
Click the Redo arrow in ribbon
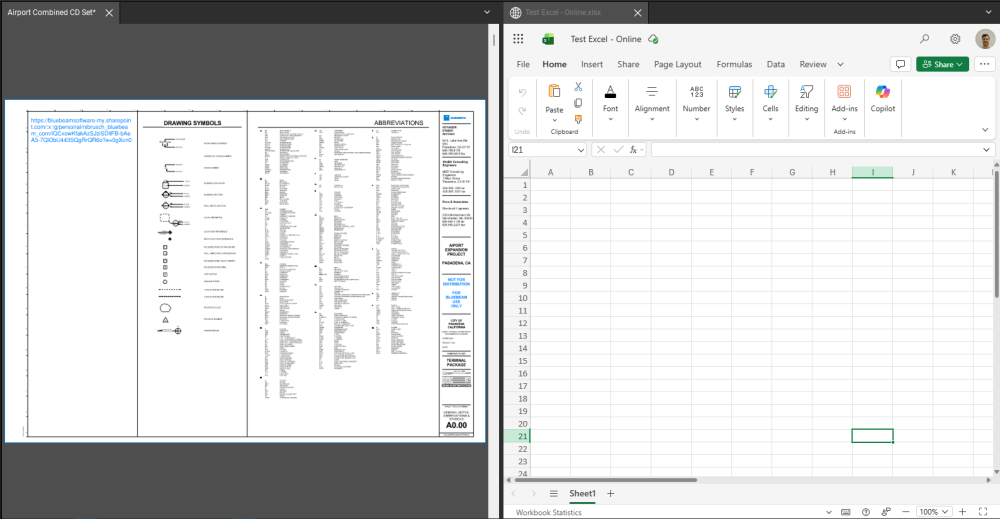pyautogui.click(x=522, y=110)
